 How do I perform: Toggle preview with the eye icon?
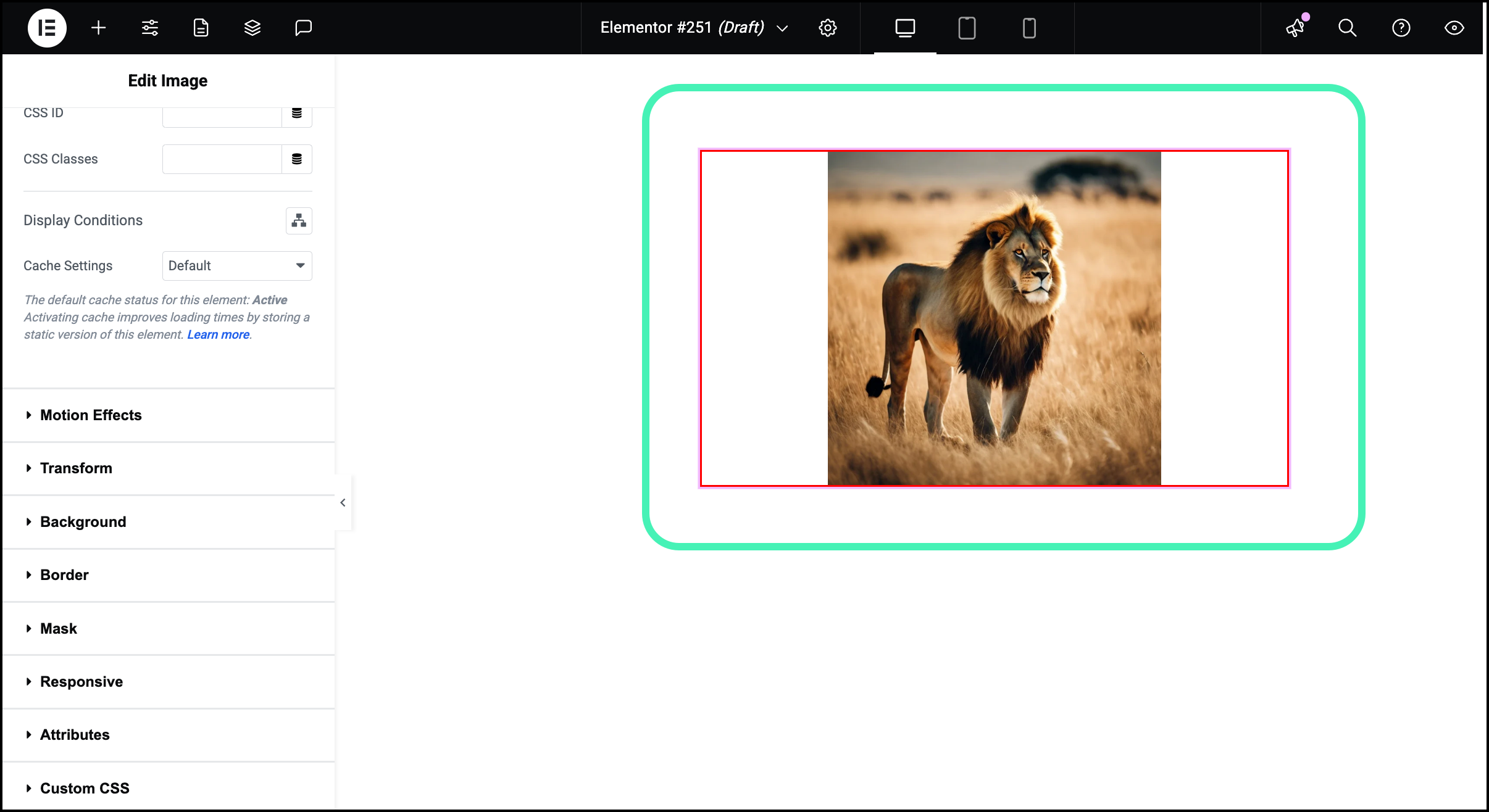coord(1454,28)
